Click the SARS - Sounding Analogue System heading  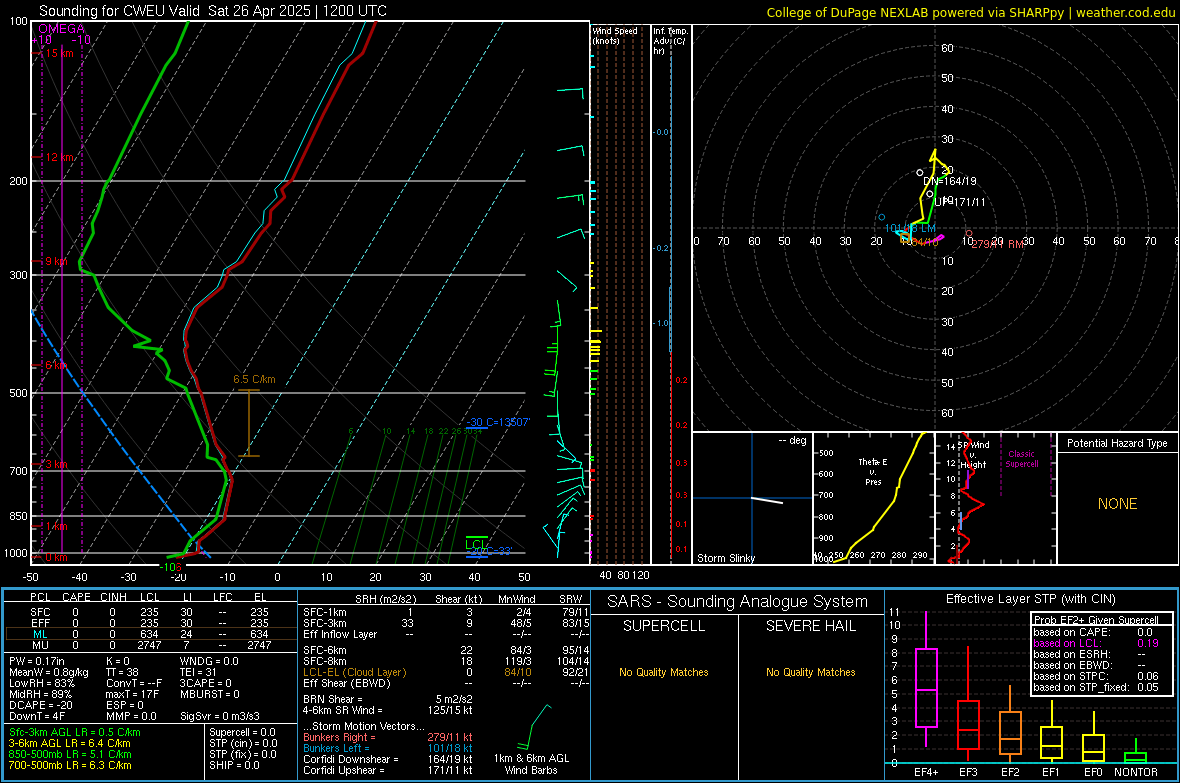pos(738,602)
